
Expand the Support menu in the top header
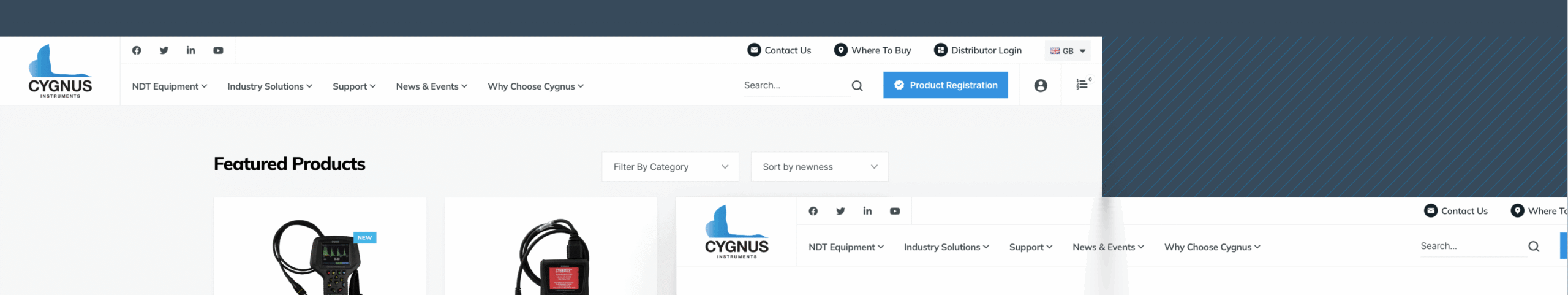pos(354,86)
